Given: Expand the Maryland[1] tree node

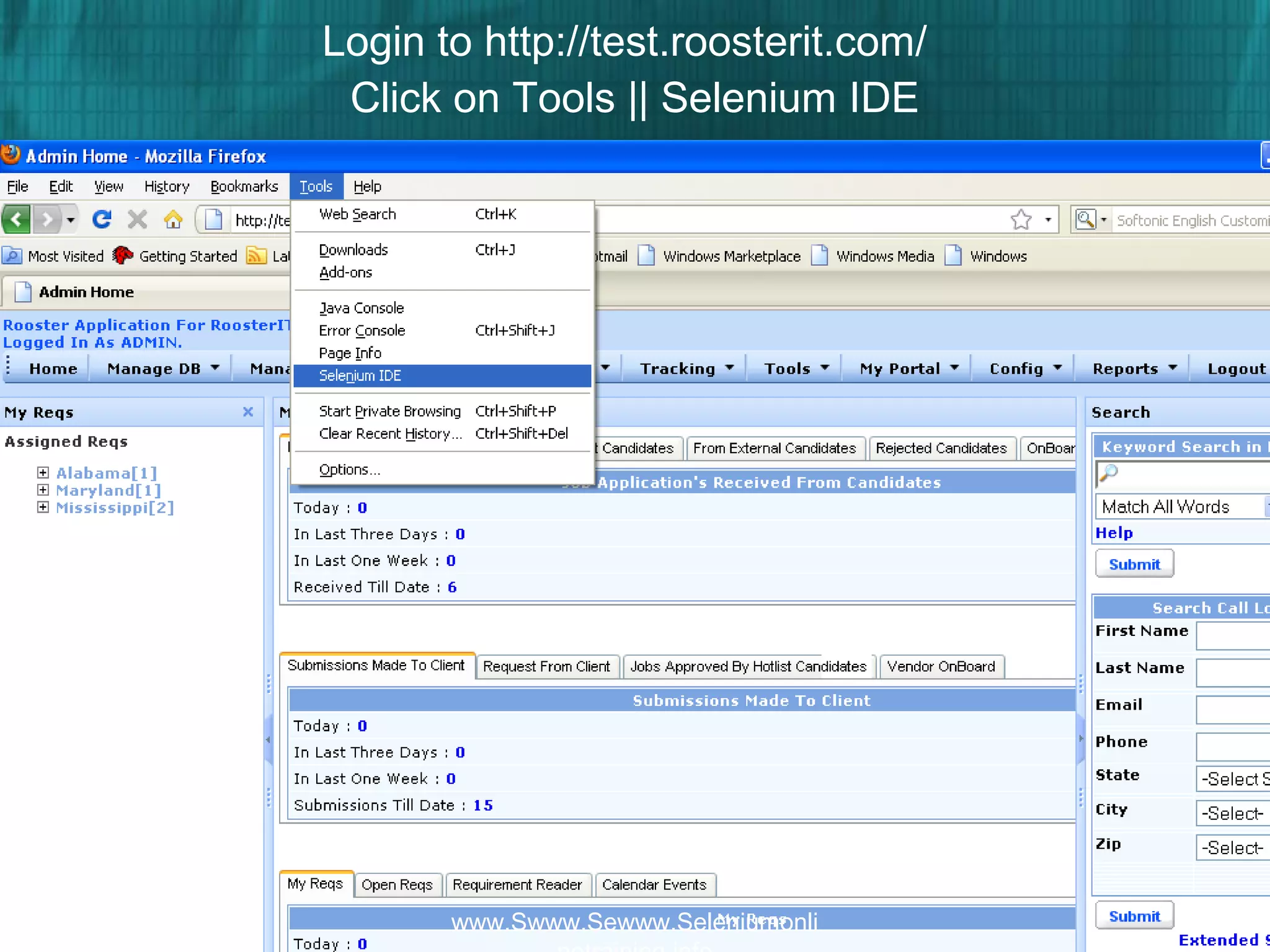Looking at the screenshot, I should pos(43,490).
